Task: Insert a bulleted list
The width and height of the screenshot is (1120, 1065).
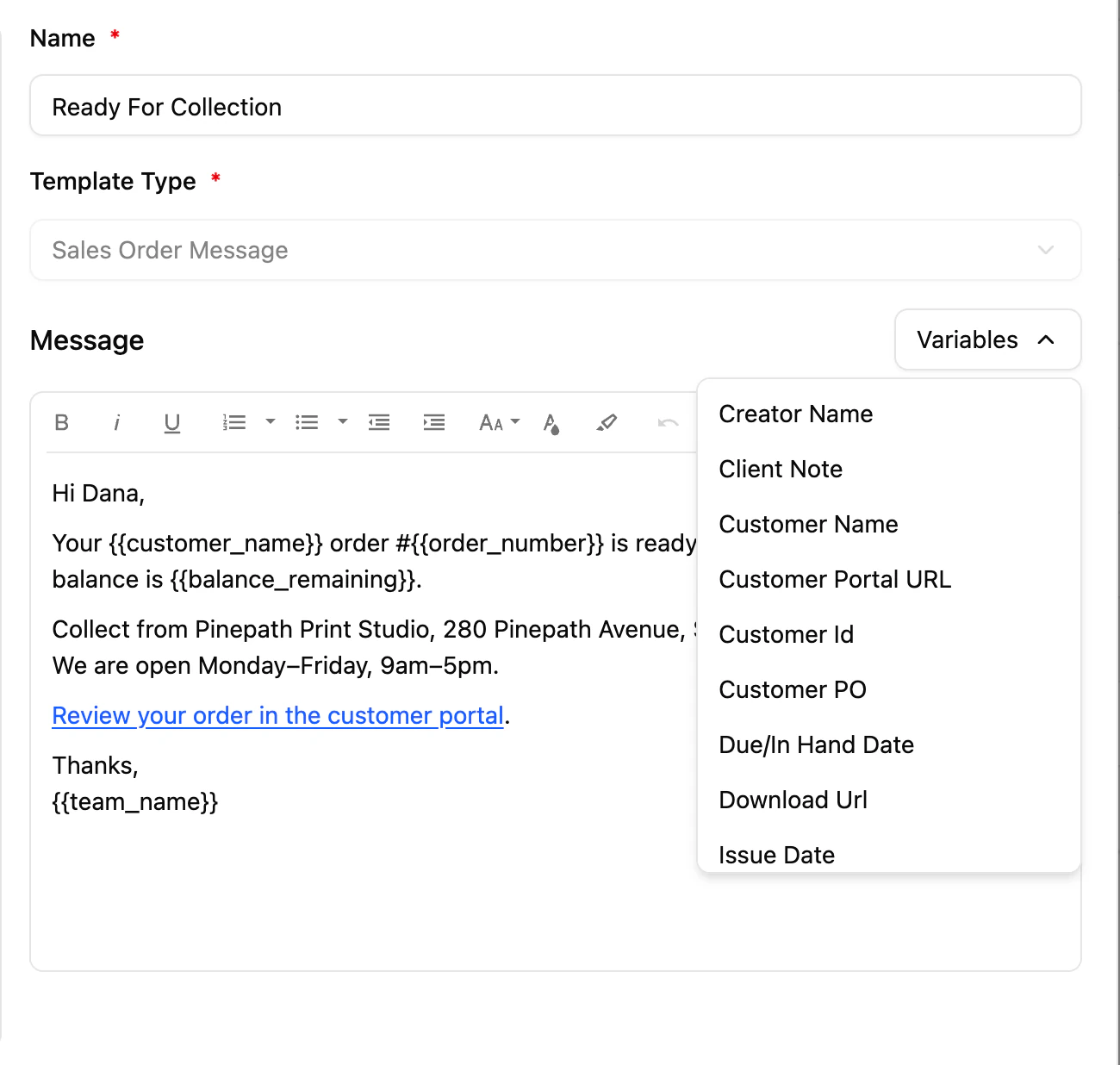Action: 307,422
